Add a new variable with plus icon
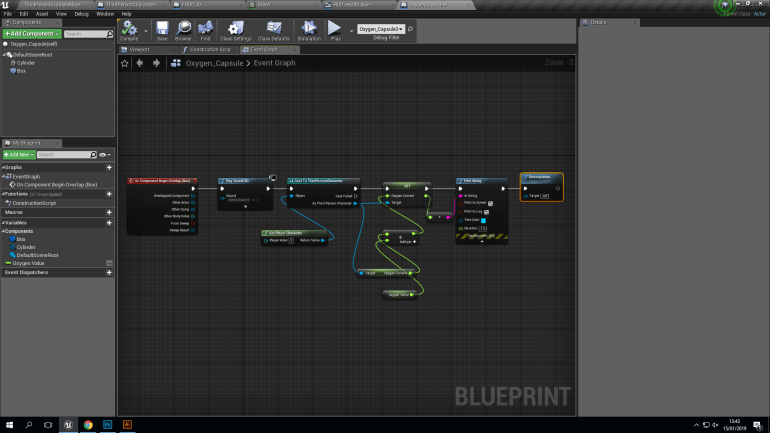This screenshot has width=770, height=433. [x=109, y=223]
